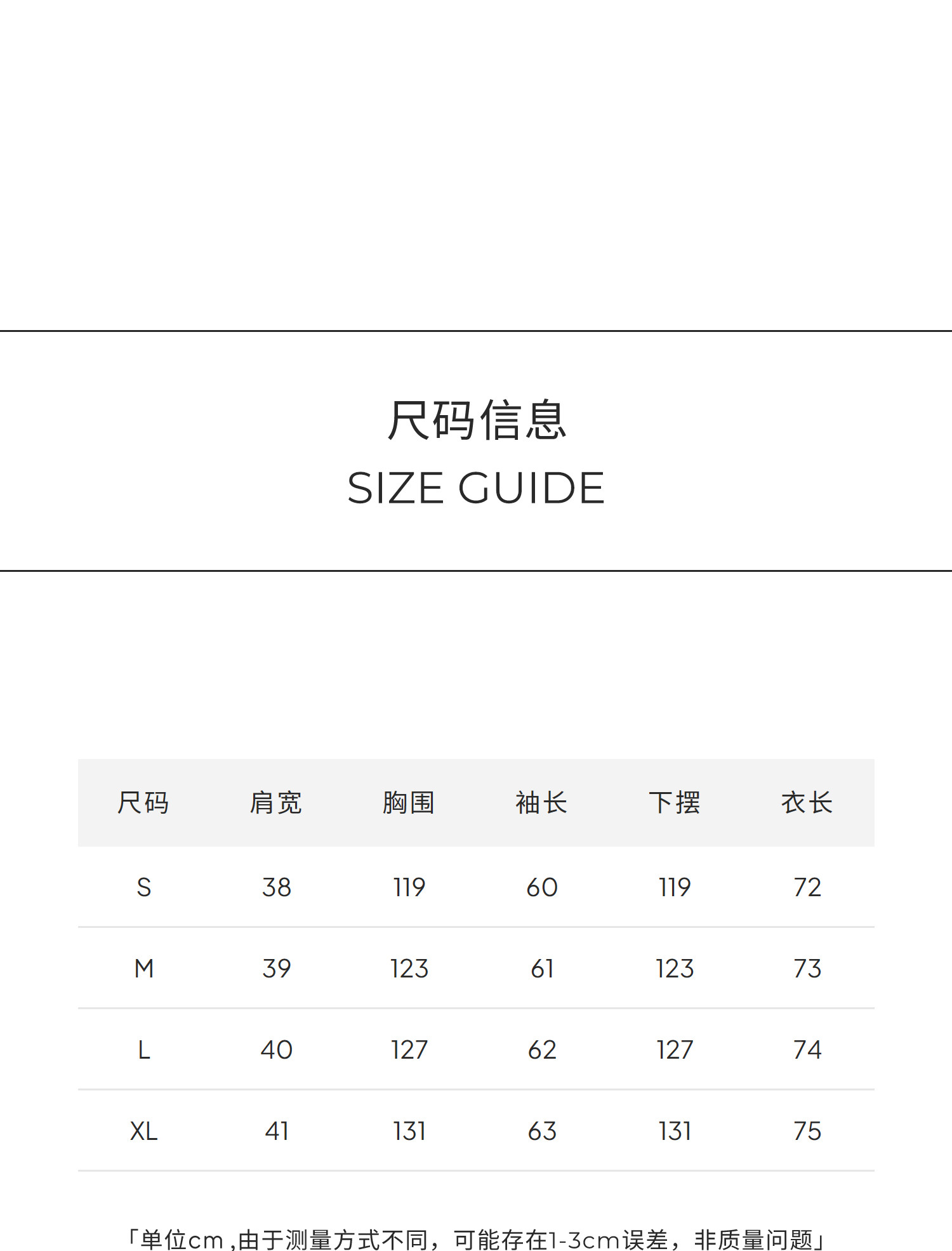Select the M size row label
The height and width of the screenshot is (1251, 952).
coord(144,969)
